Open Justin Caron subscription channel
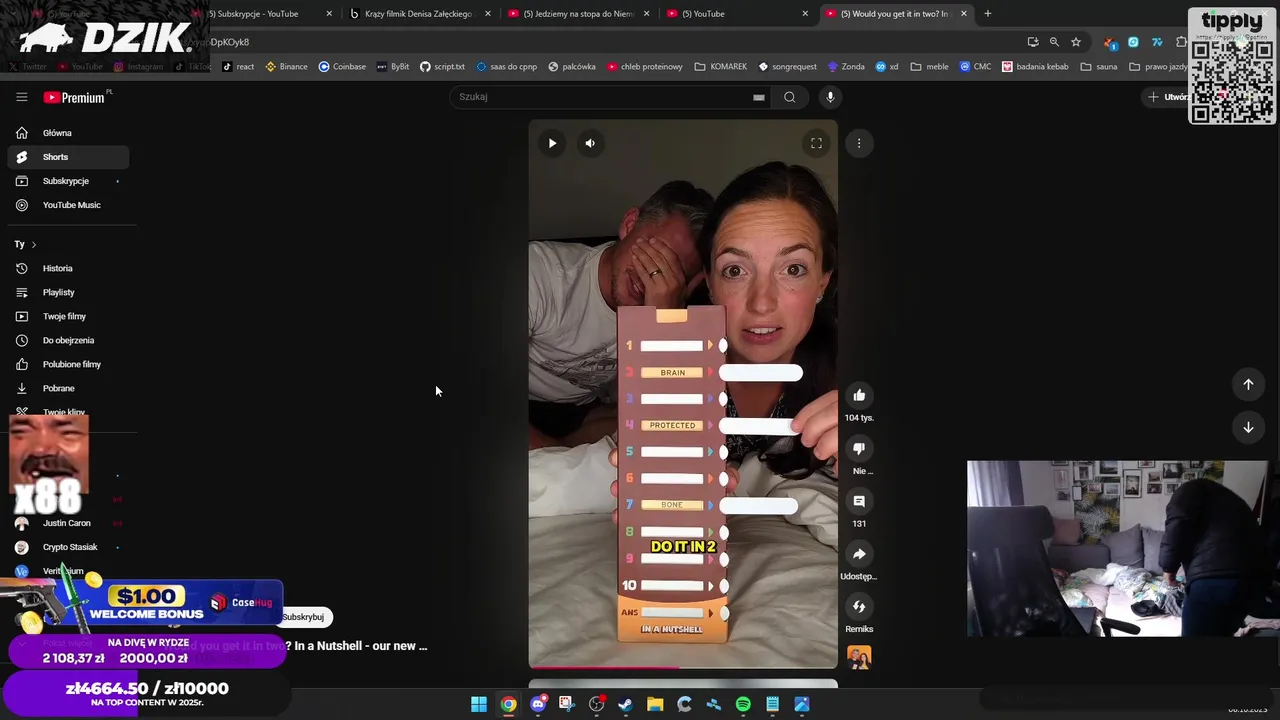 tap(68, 523)
